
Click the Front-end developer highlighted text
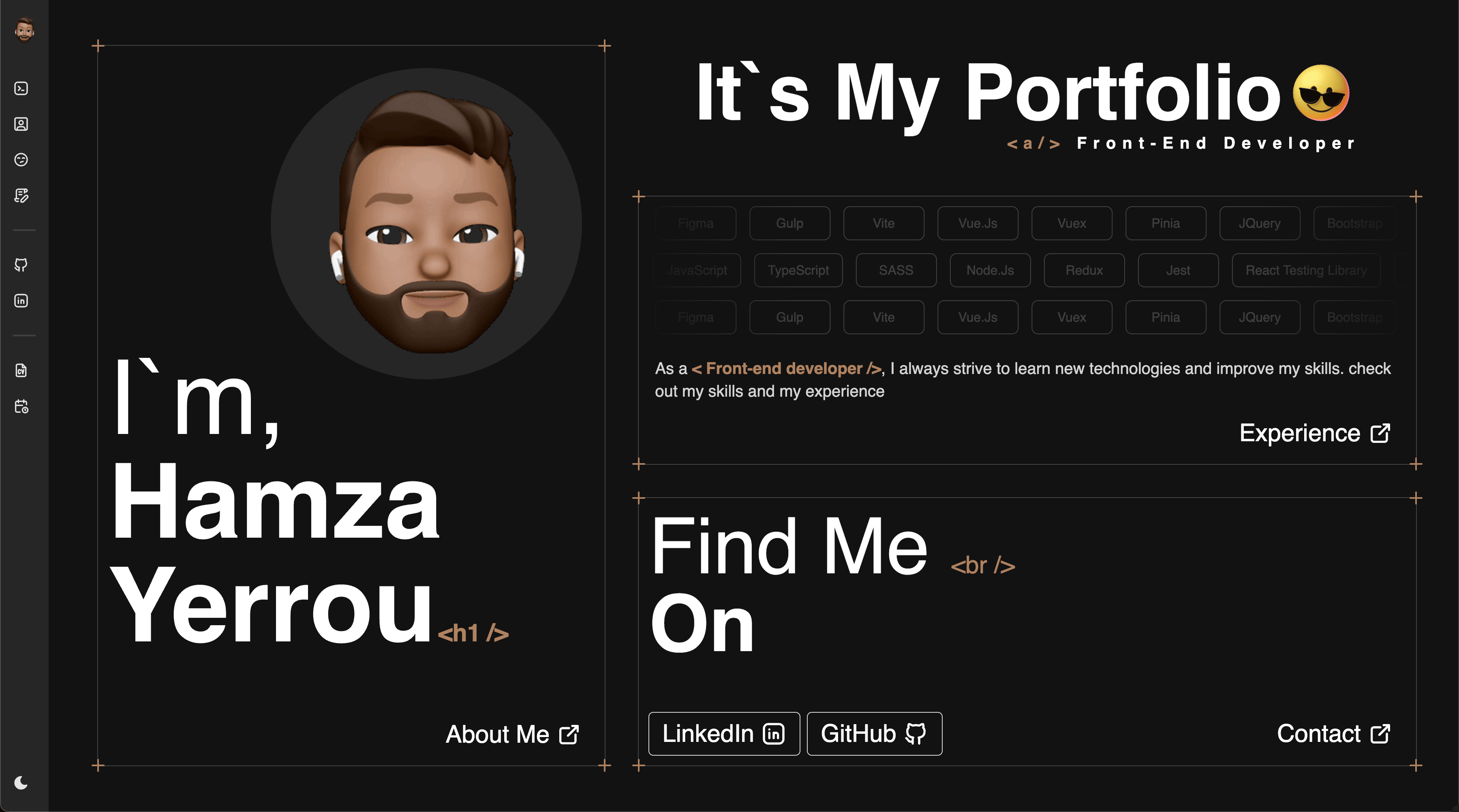[785, 369]
